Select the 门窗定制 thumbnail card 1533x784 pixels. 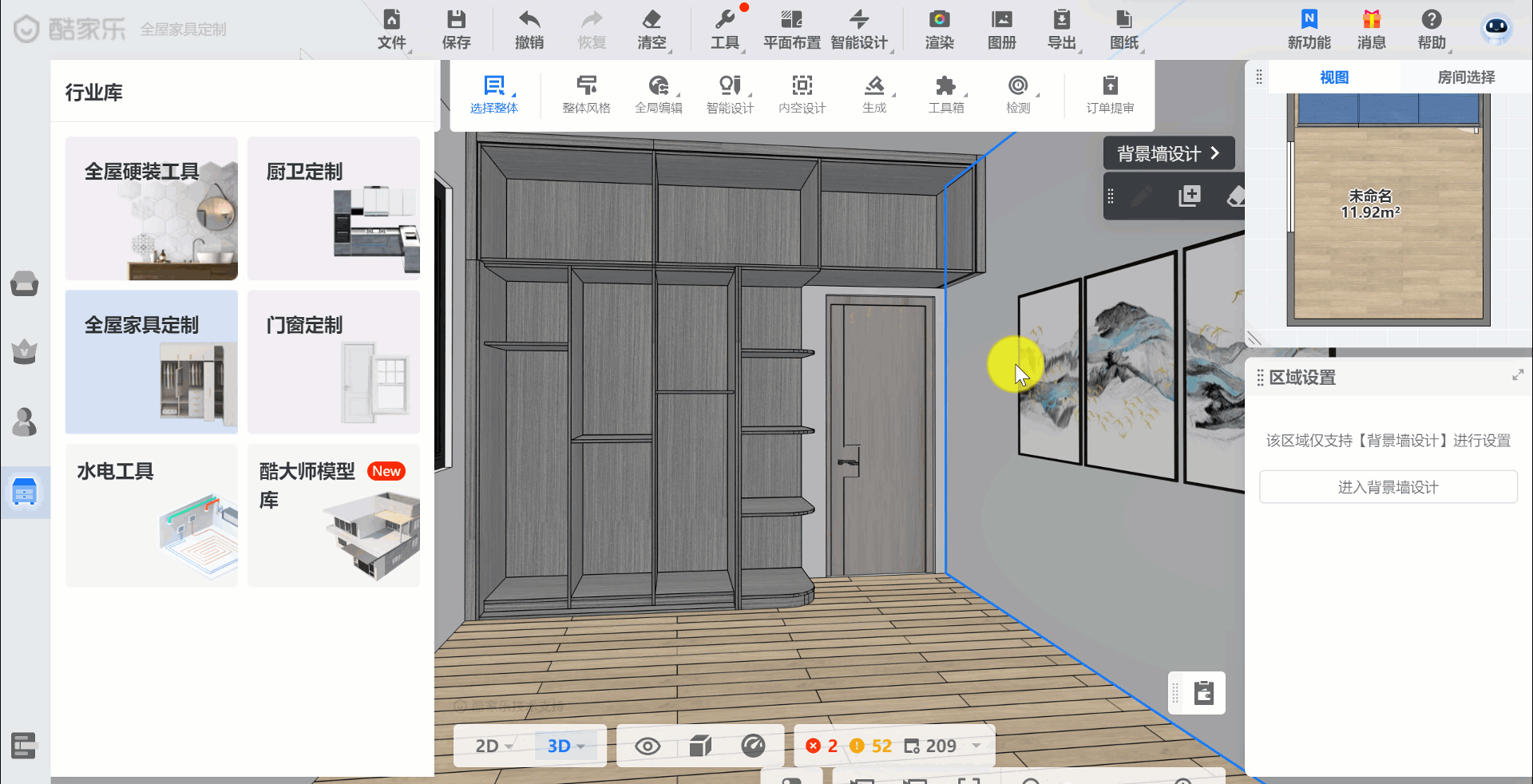(x=334, y=362)
